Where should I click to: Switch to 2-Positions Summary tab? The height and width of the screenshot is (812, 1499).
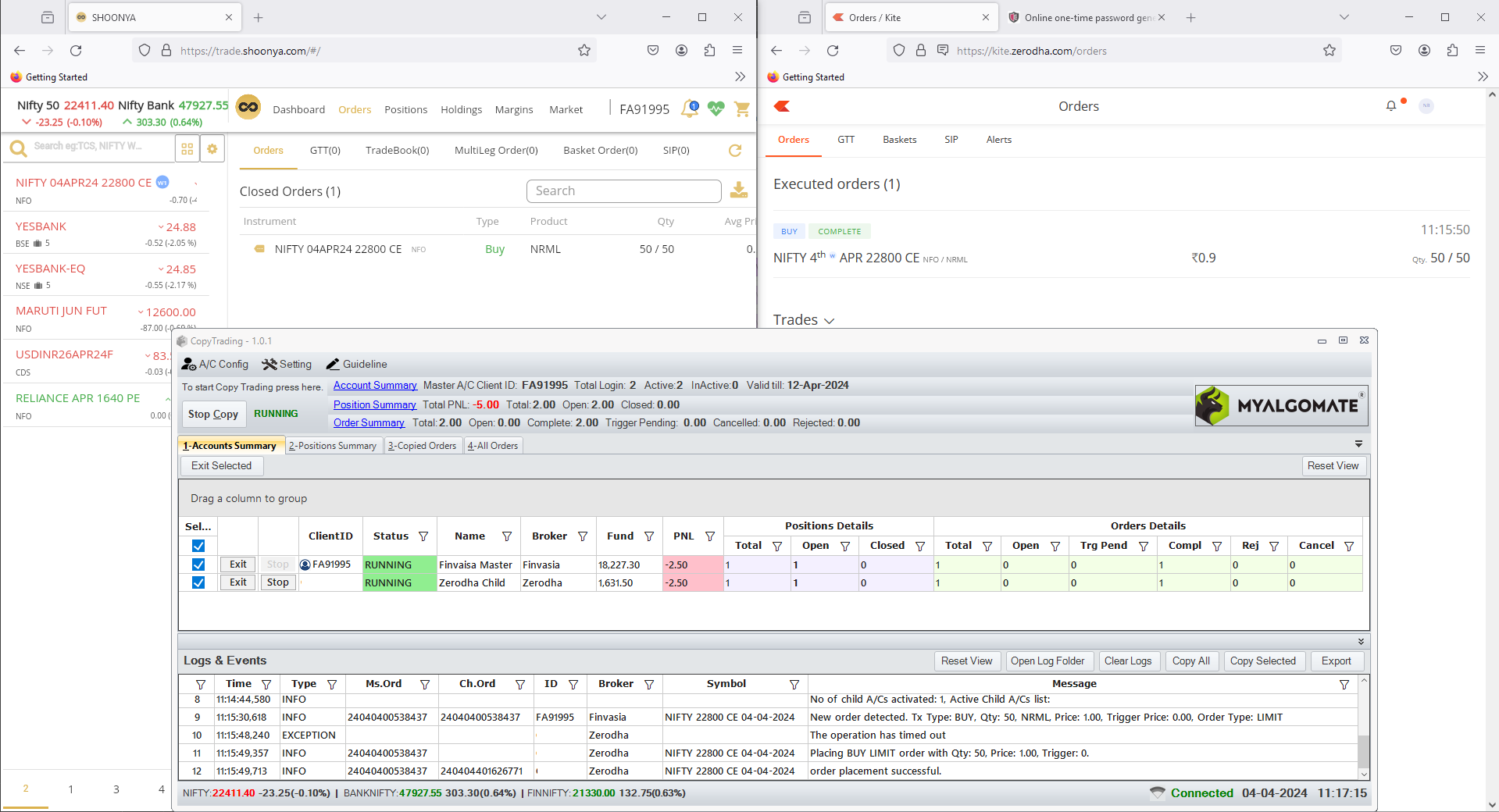point(333,446)
